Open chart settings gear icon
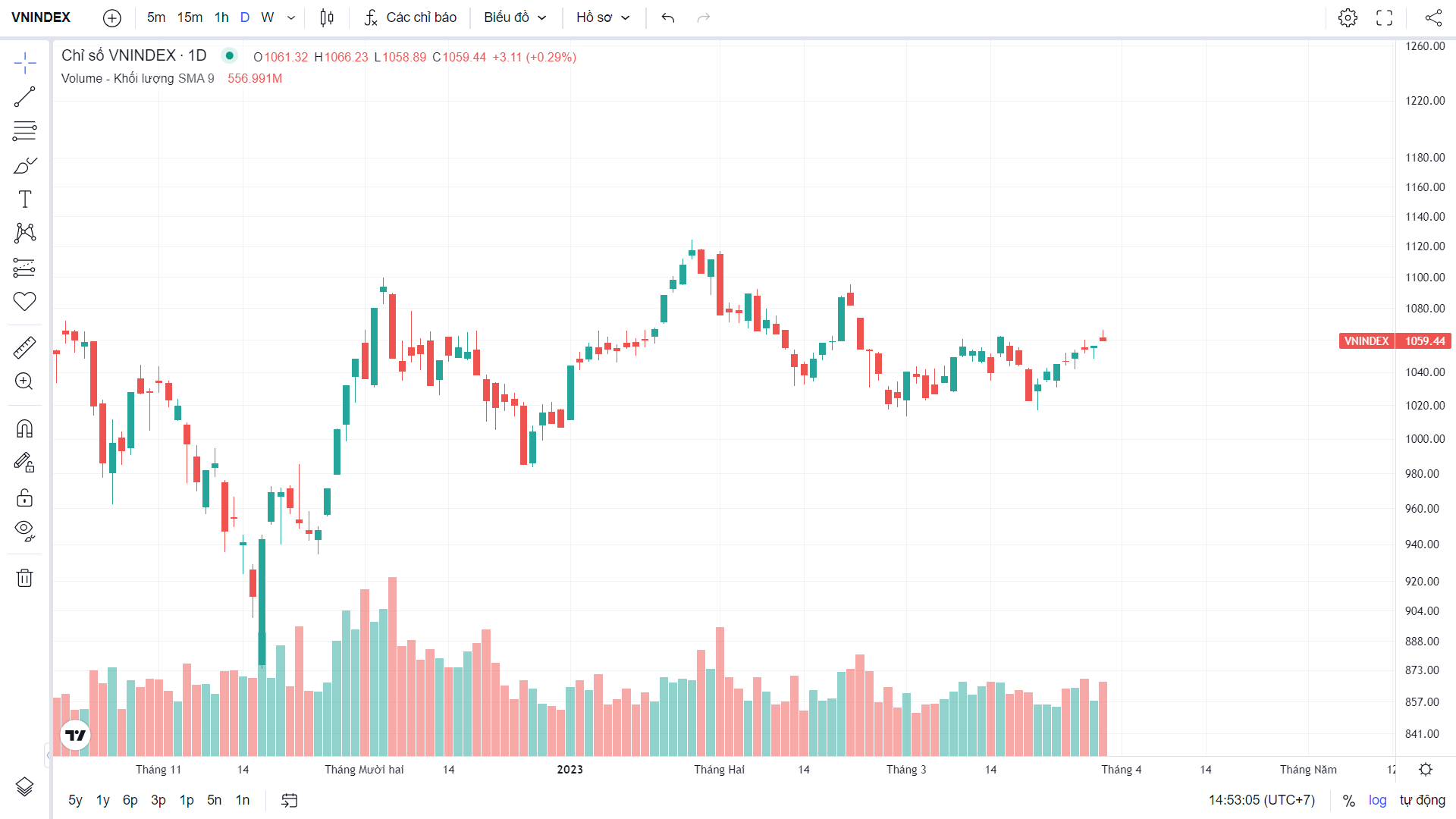 (x=1348, y=17)
